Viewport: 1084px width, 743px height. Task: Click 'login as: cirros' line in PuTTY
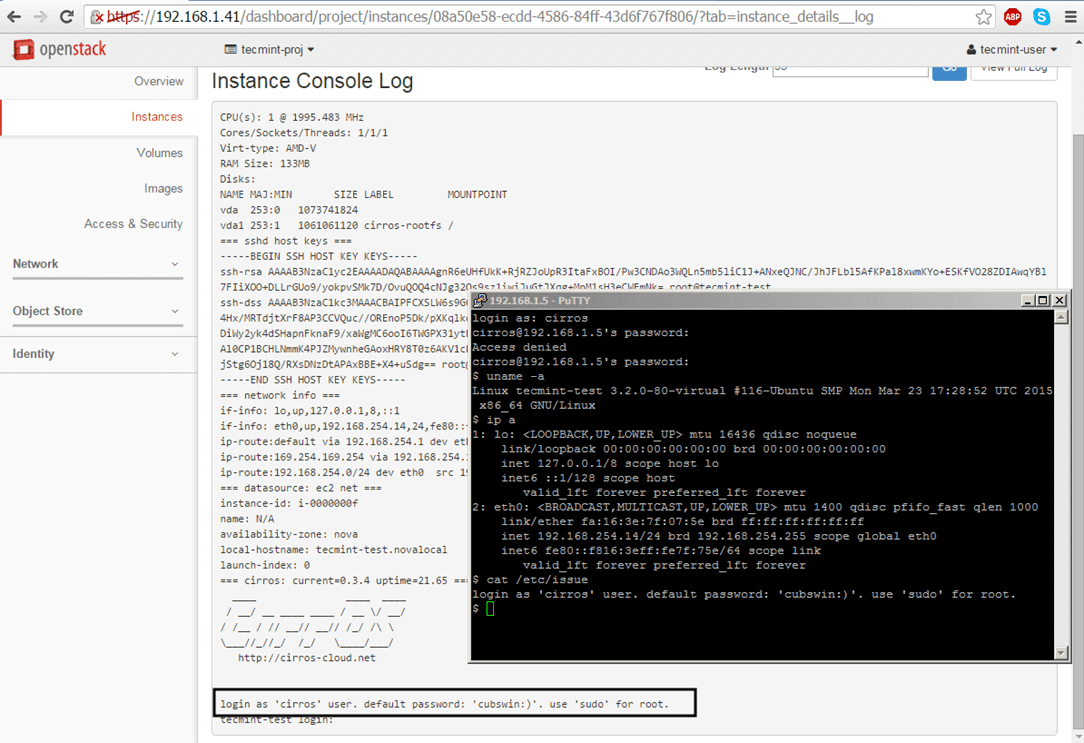tap(530, 318)
